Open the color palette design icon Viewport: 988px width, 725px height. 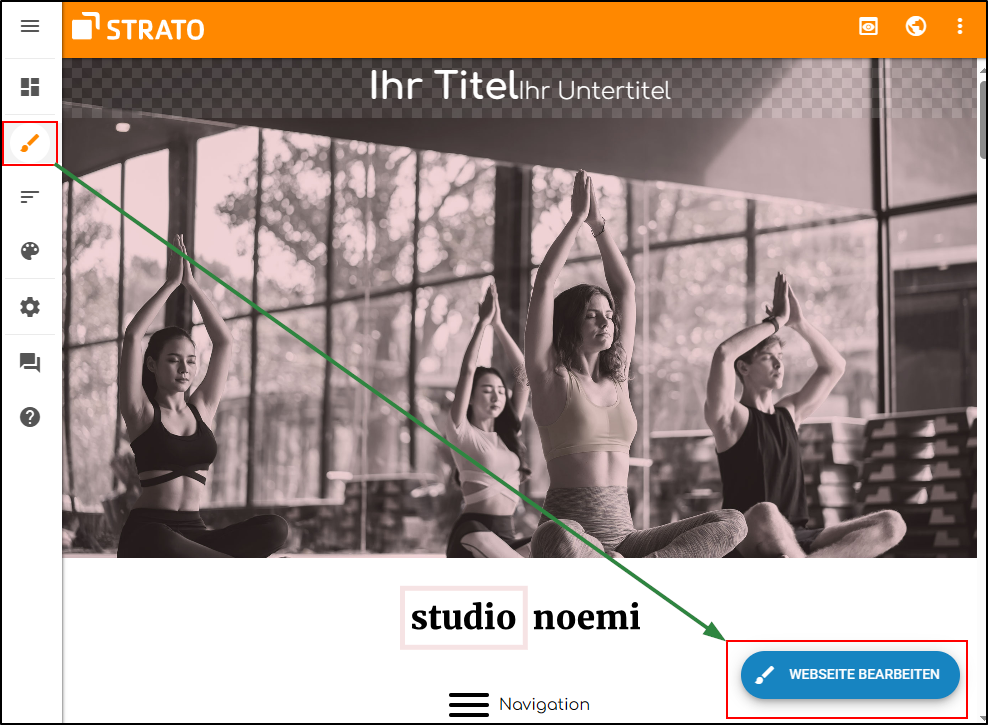30,251
